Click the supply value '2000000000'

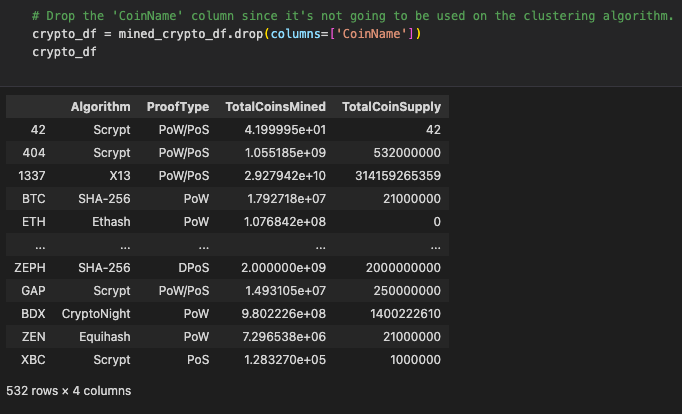pos(403,267)
